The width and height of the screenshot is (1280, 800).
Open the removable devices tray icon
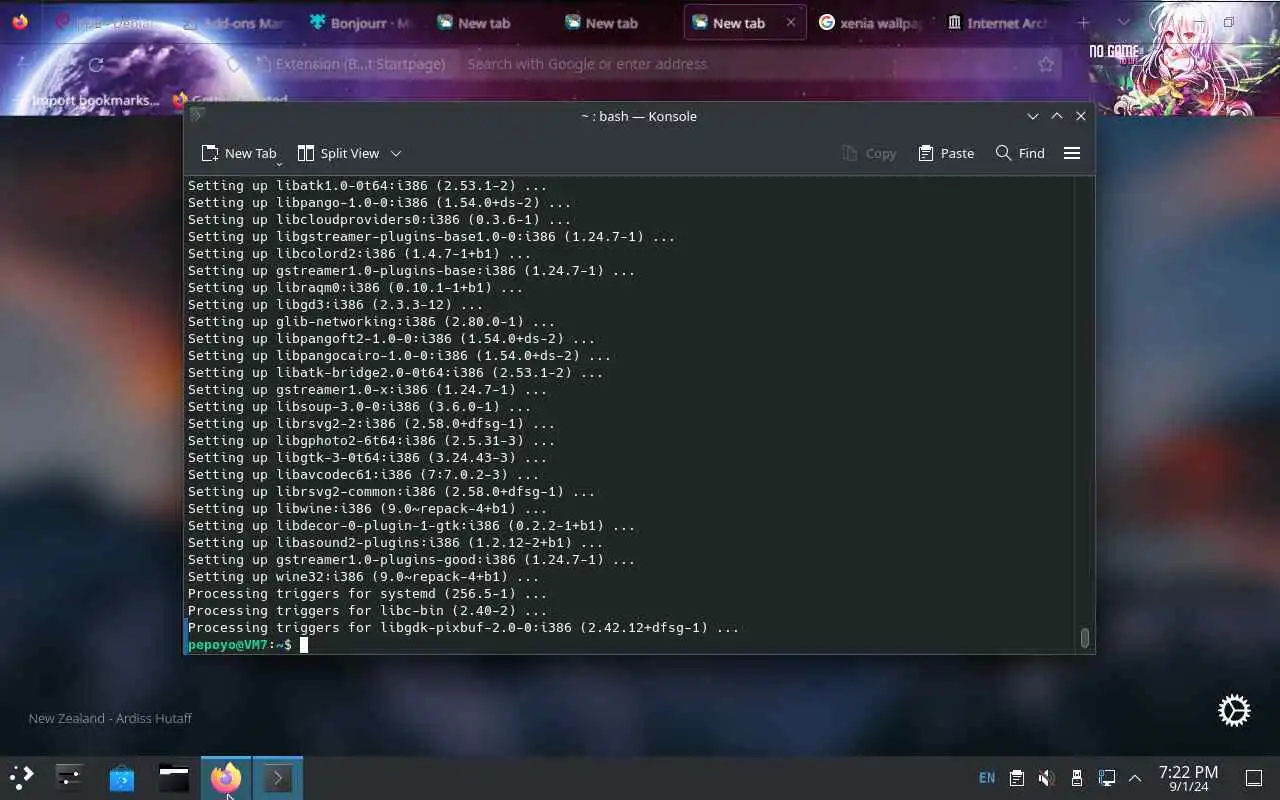tap(1076, 778)
